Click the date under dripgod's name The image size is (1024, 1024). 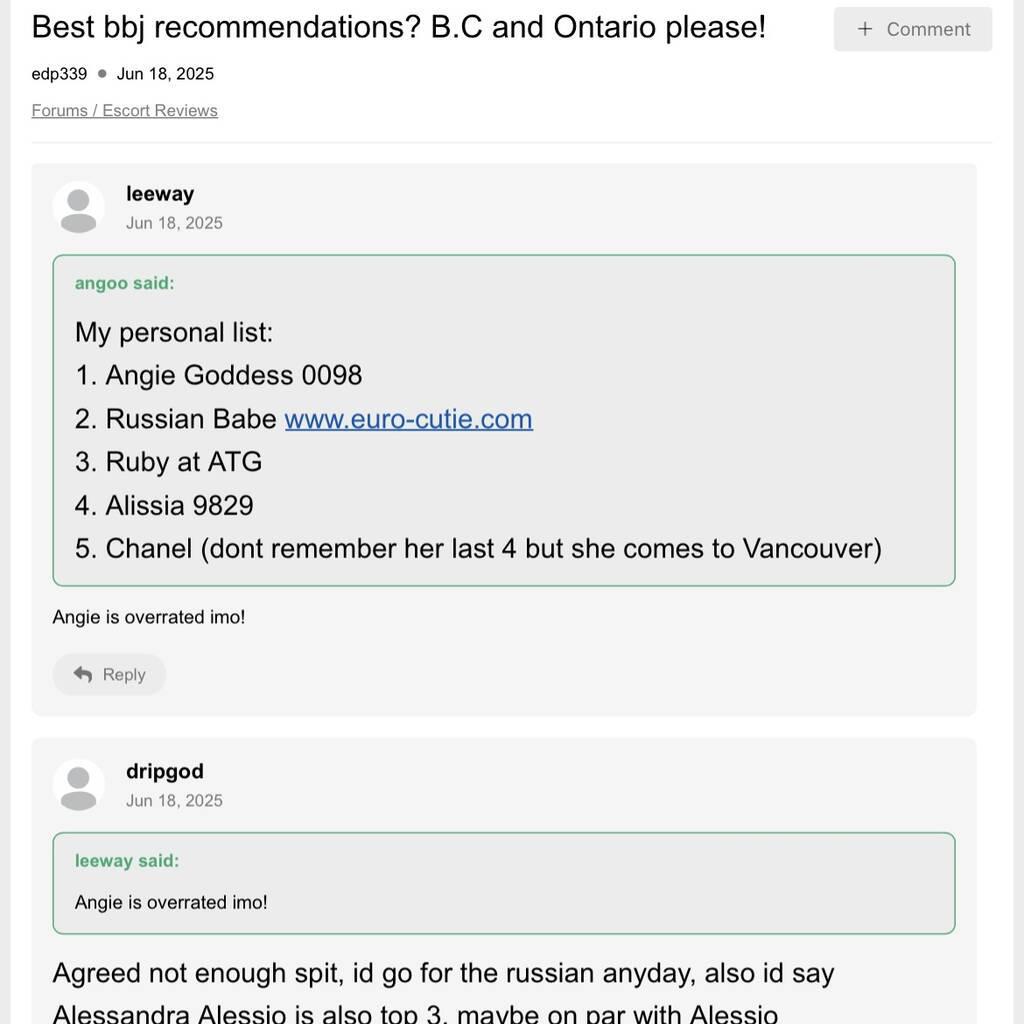[x=174, y=801]
